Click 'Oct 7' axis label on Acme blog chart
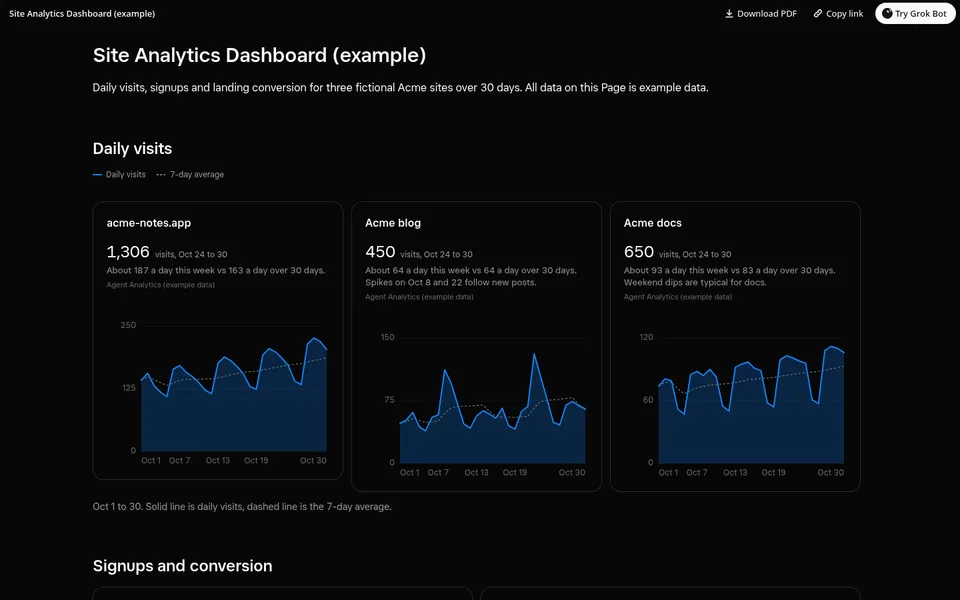960x600 pixels. tap(438, 473)
